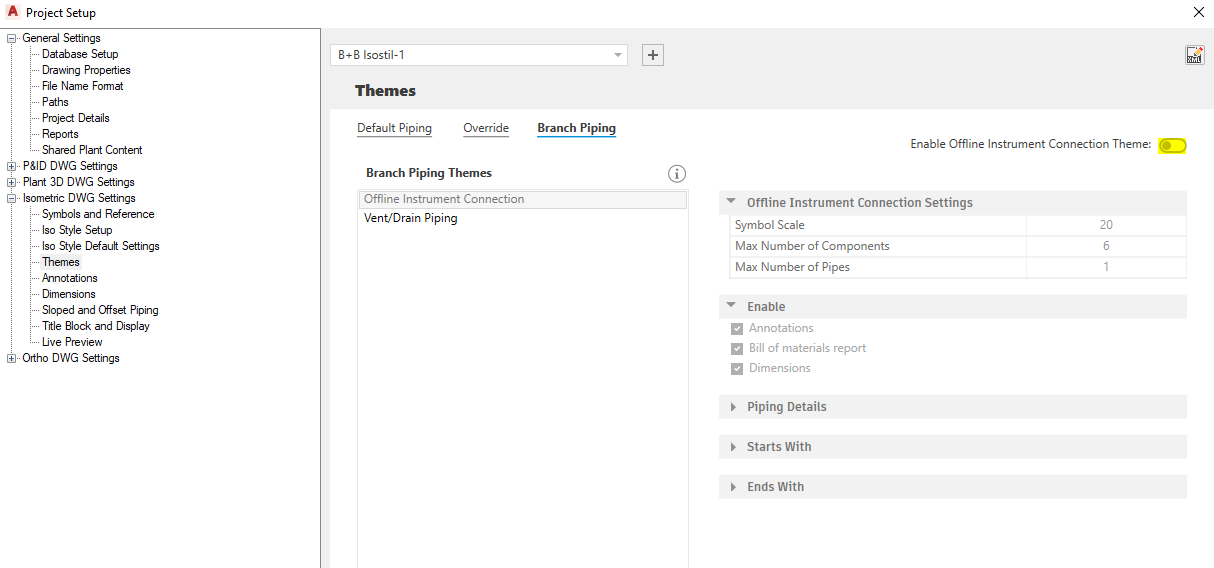Toggle the Dimensions checkbox under Enable

(x=737, y=369)
